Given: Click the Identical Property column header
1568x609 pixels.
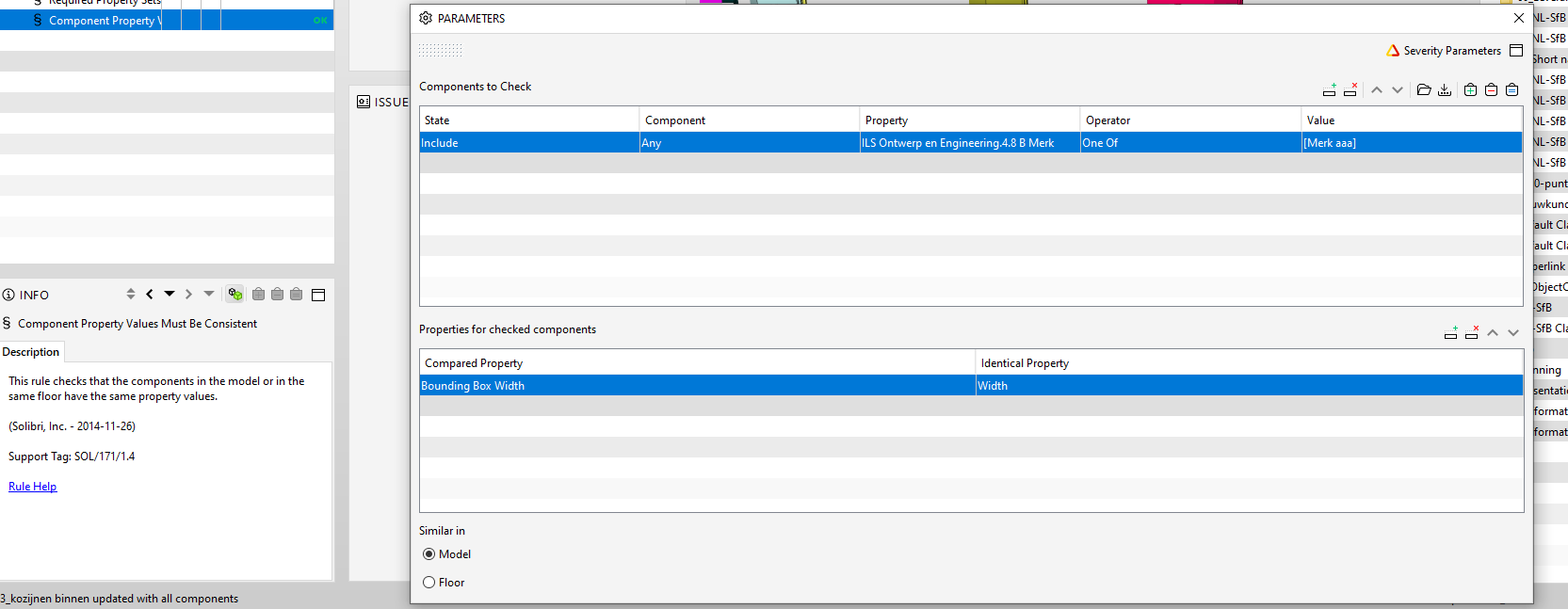Looking at the screenshot, I should pos(1250,363).
